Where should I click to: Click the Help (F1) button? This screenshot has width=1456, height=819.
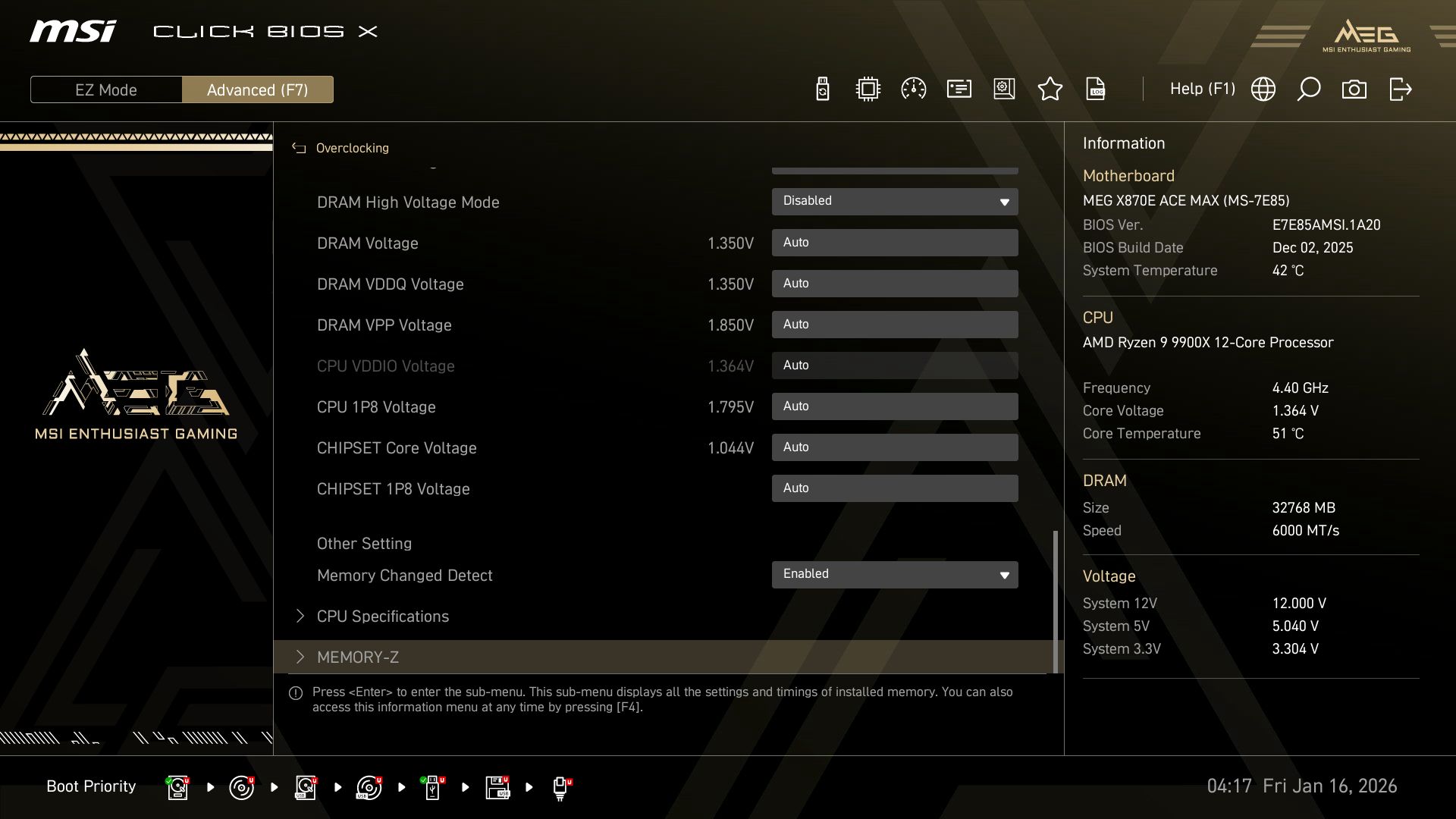pos(1203,89)
